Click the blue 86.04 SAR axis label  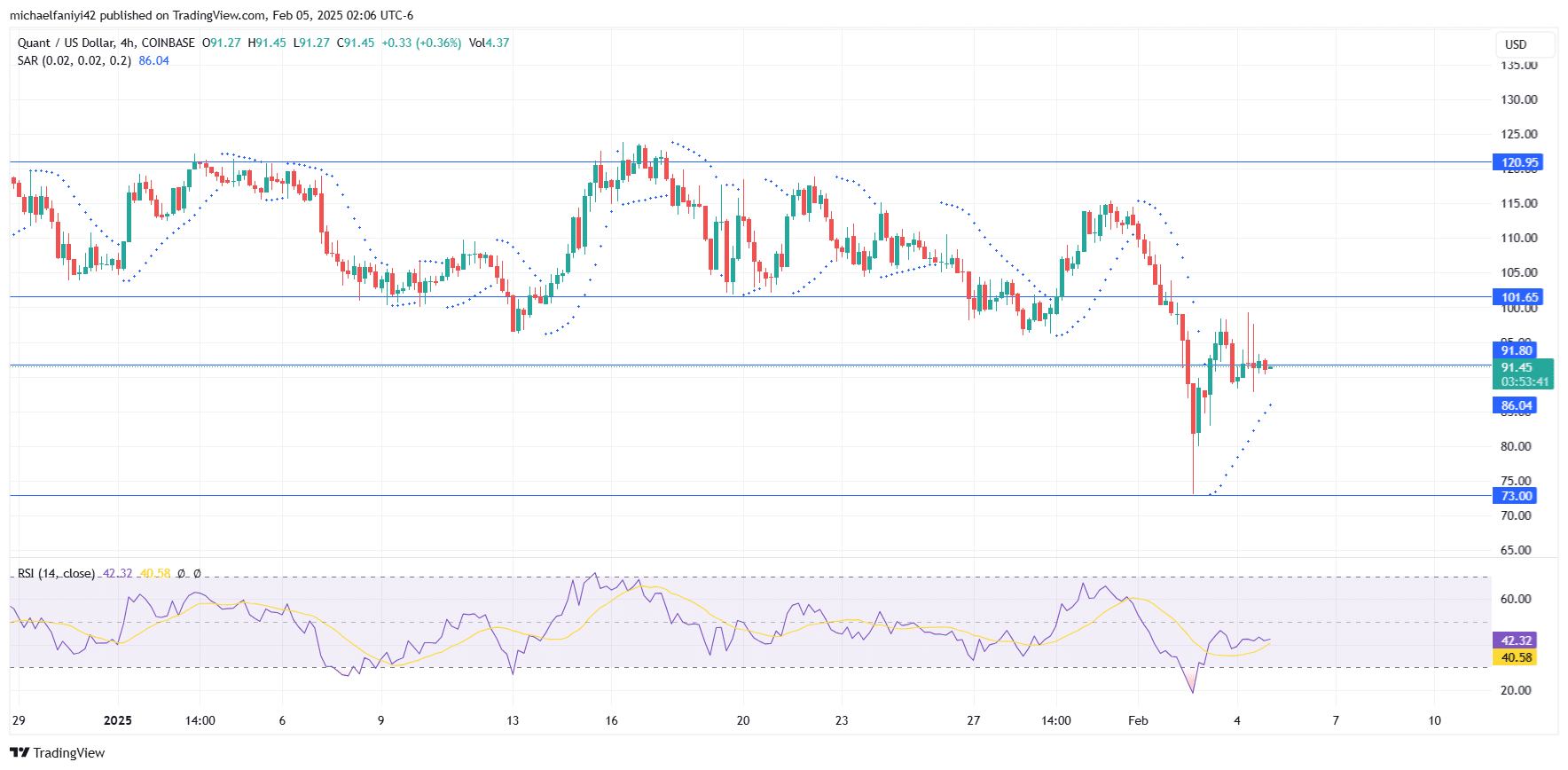tap(1516, 405)
